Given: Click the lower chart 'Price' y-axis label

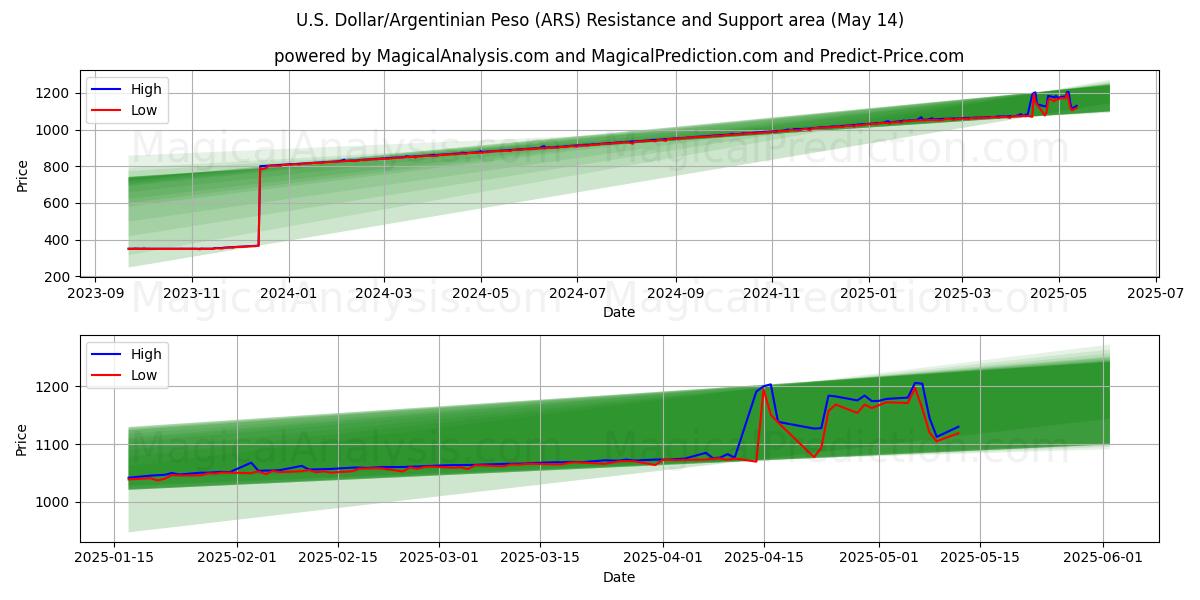Looking at the screenshot, I should [22, 439].
